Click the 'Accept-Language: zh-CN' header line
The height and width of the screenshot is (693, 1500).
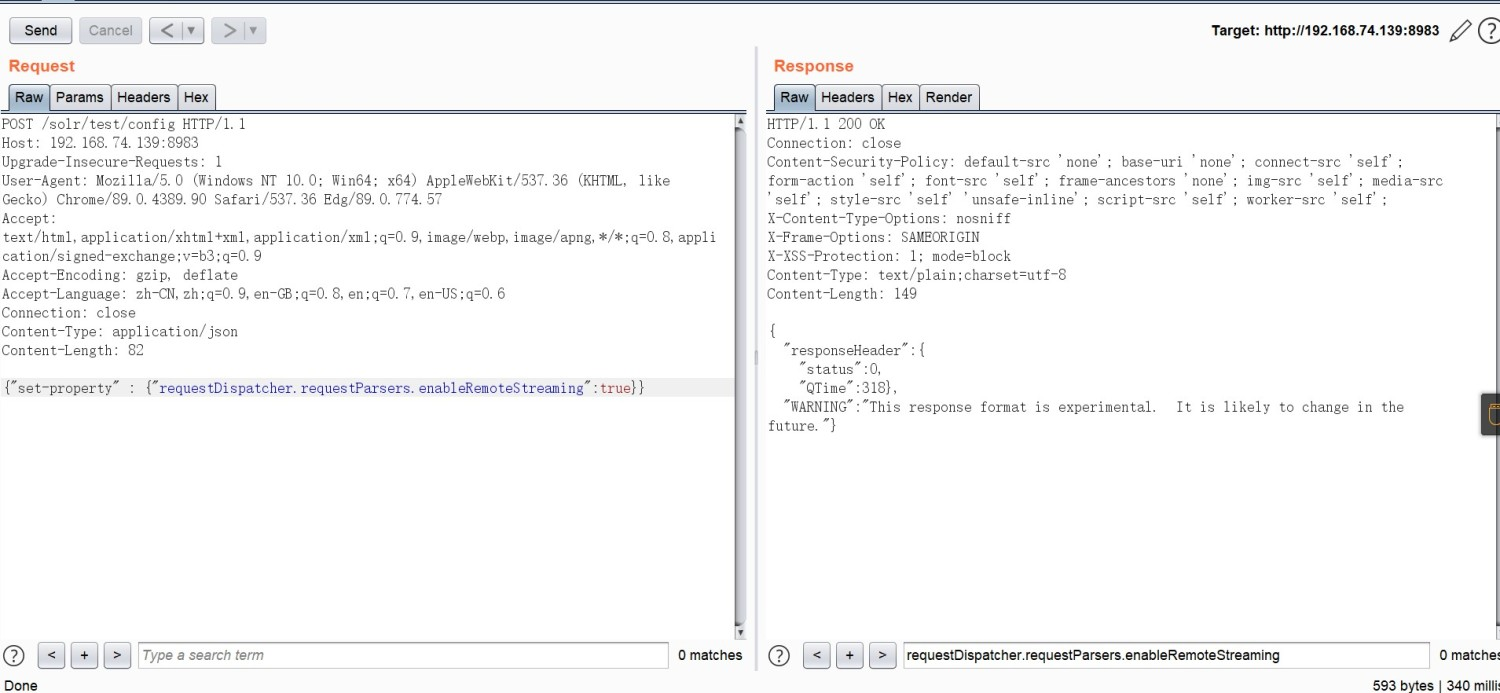[253, 294]
